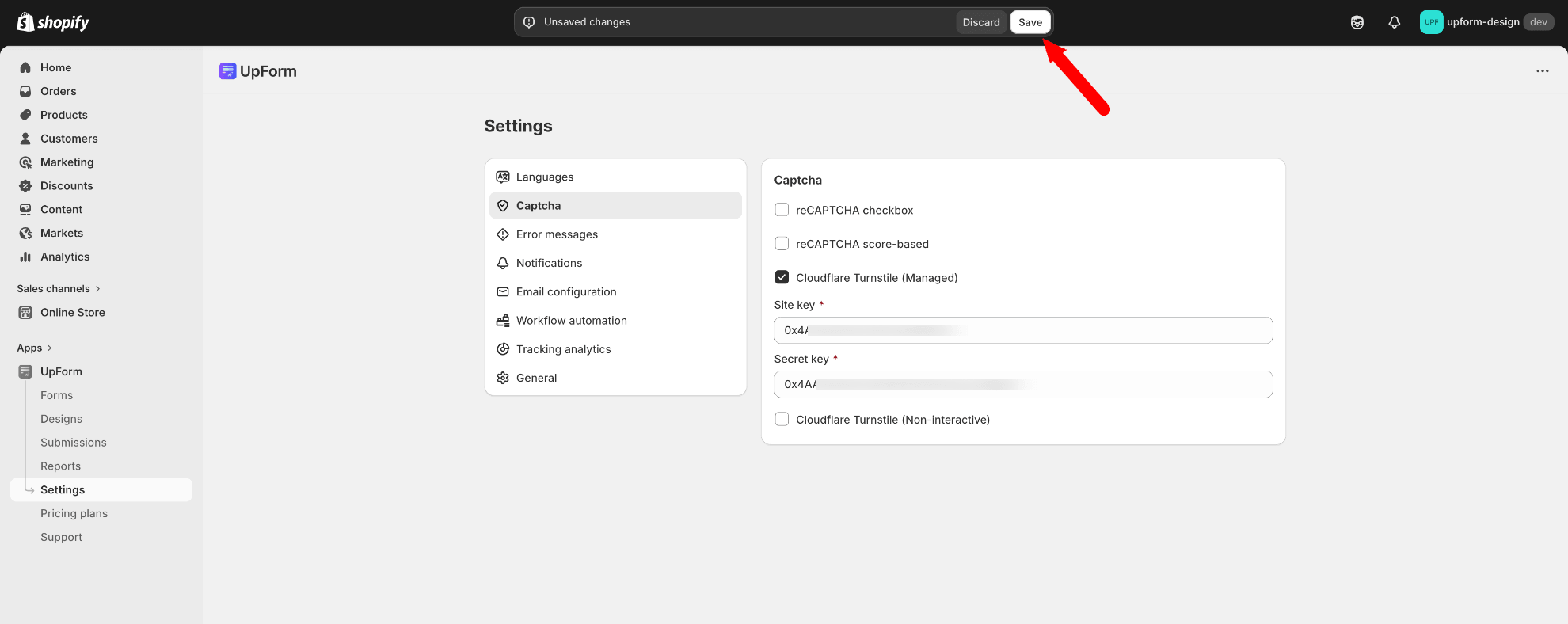This screenshot has width=1568, height=624.
Task: Click the Unsaved changes info icon
Action: click(x=529, y=22)
